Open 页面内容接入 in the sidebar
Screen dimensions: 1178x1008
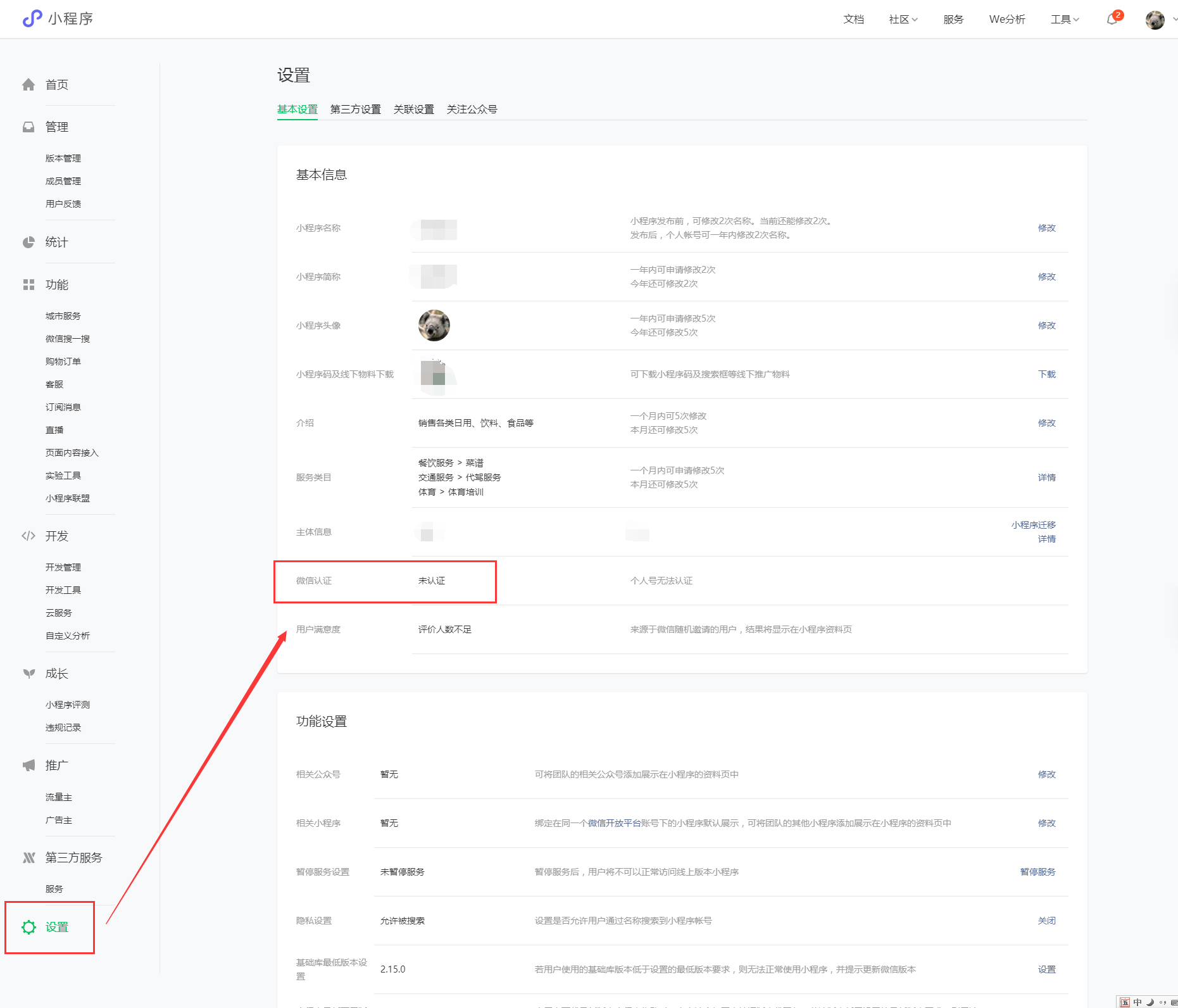[72, 453]
